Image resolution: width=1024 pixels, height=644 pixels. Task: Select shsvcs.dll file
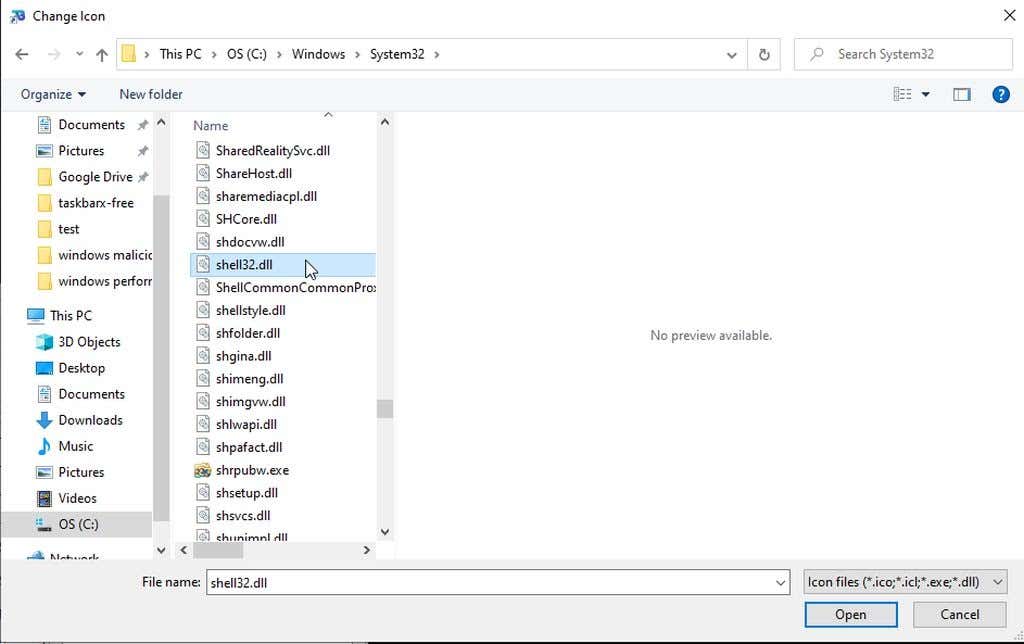coord(232,517)
